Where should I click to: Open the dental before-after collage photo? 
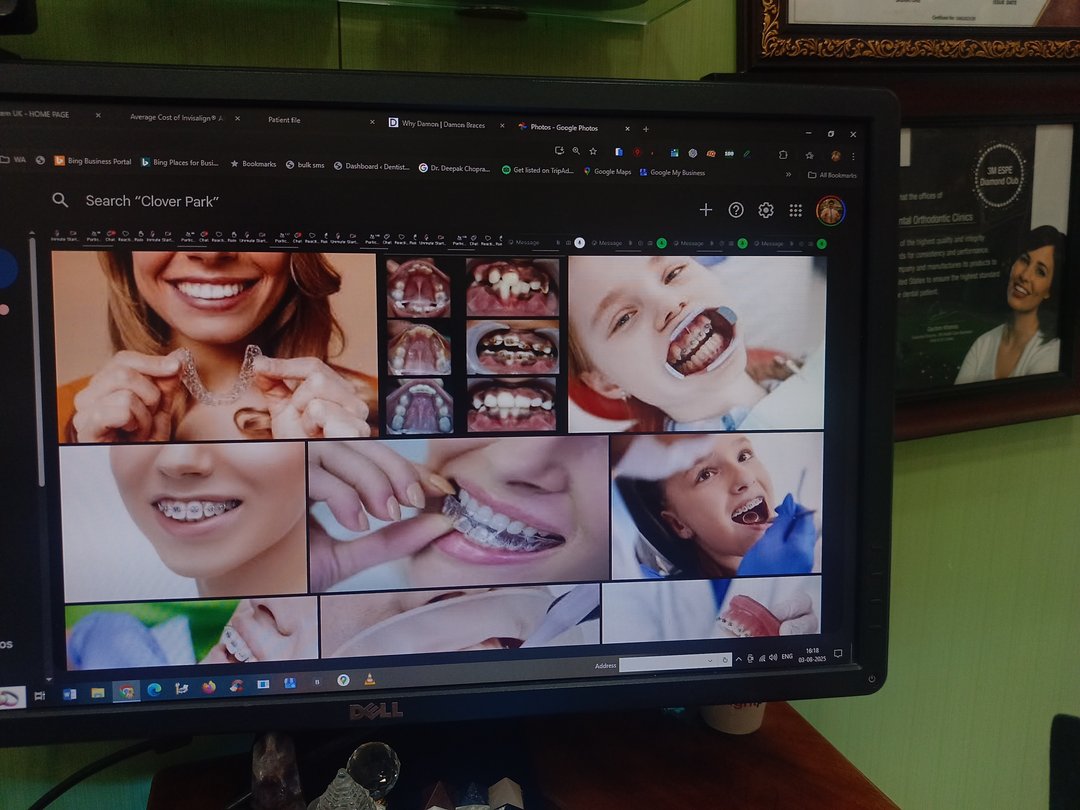point(472,344)
